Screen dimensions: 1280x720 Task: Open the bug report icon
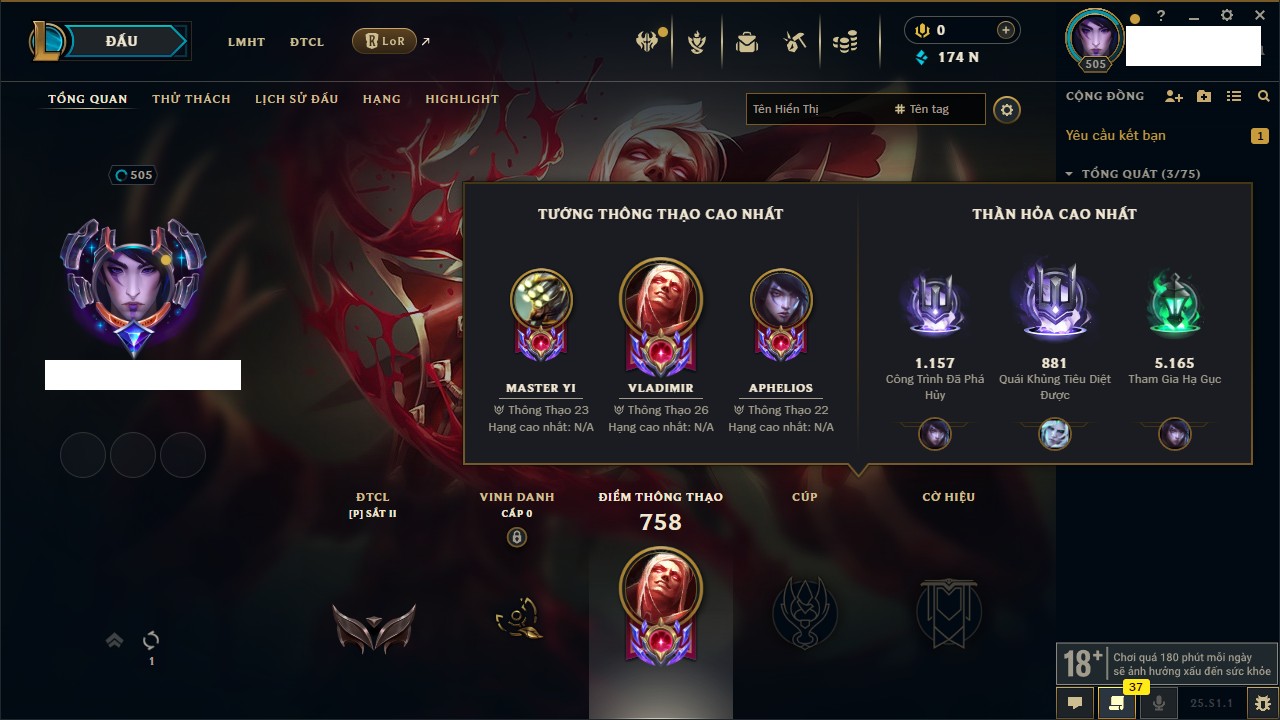point(1263,703)
